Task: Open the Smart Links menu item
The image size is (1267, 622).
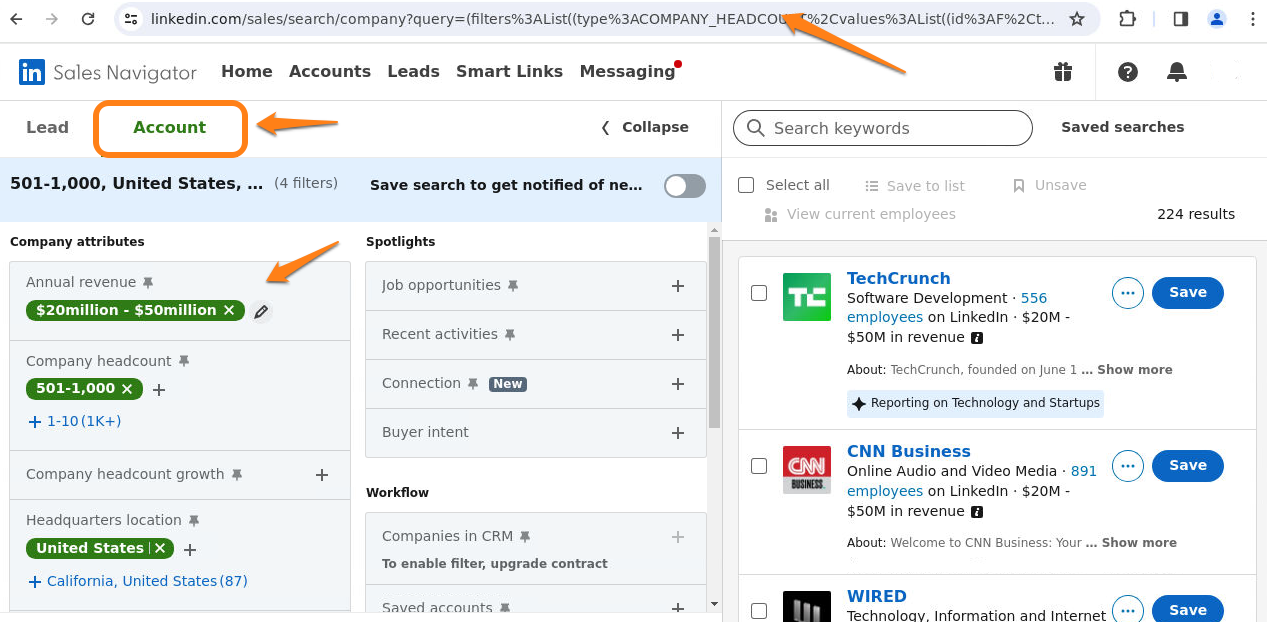Action: 509,72
